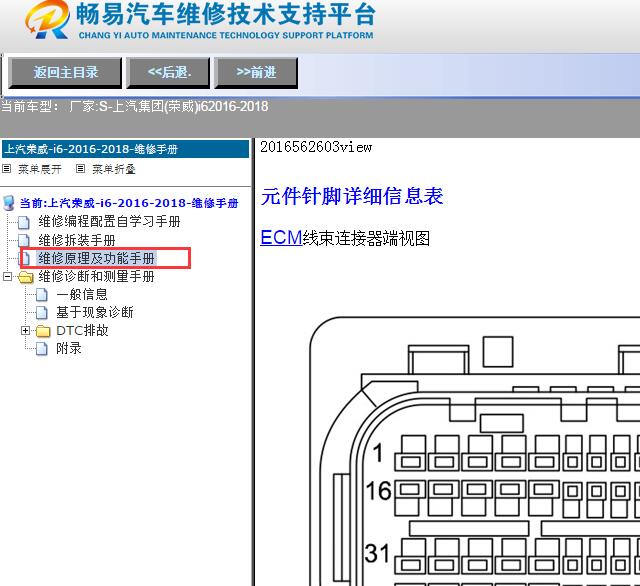
Task: Click the 返回主目录 button
Action: click(x=65, y=73)
